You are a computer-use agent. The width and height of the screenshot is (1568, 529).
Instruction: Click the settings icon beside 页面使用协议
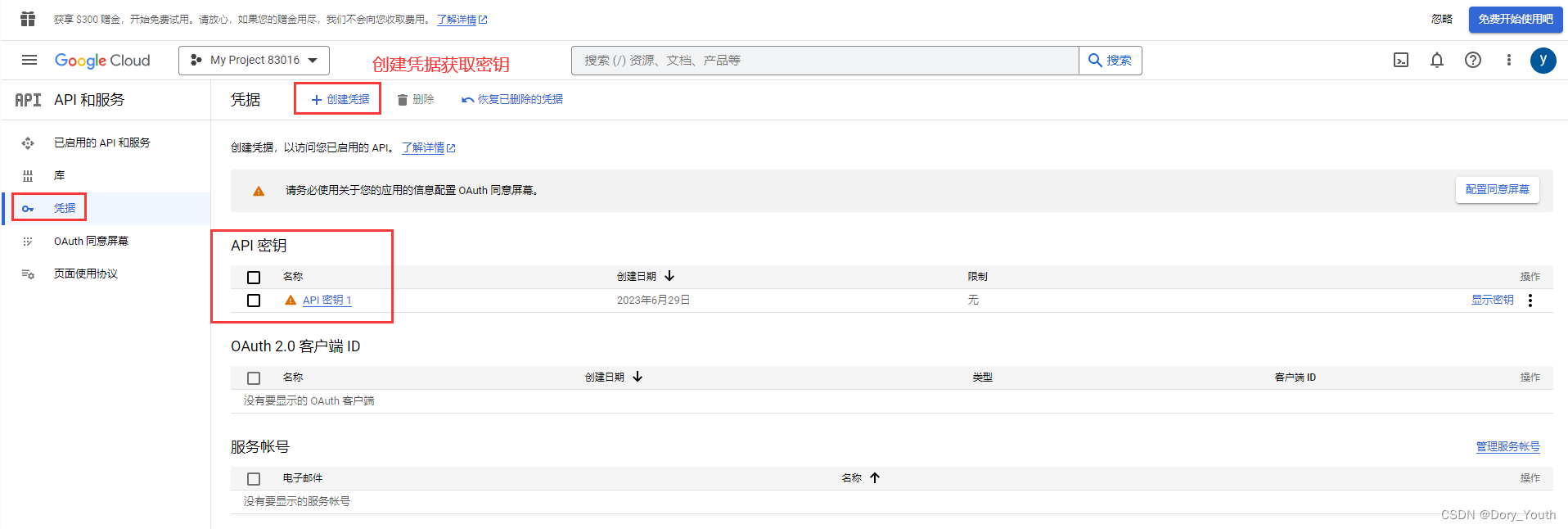(28, 274)
